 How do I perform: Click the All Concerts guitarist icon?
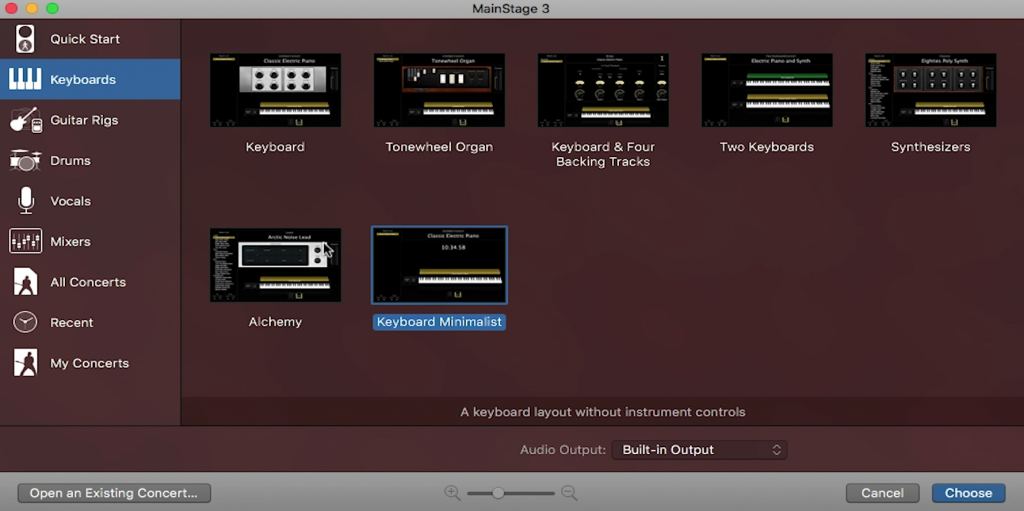click(x=25, y=282)
